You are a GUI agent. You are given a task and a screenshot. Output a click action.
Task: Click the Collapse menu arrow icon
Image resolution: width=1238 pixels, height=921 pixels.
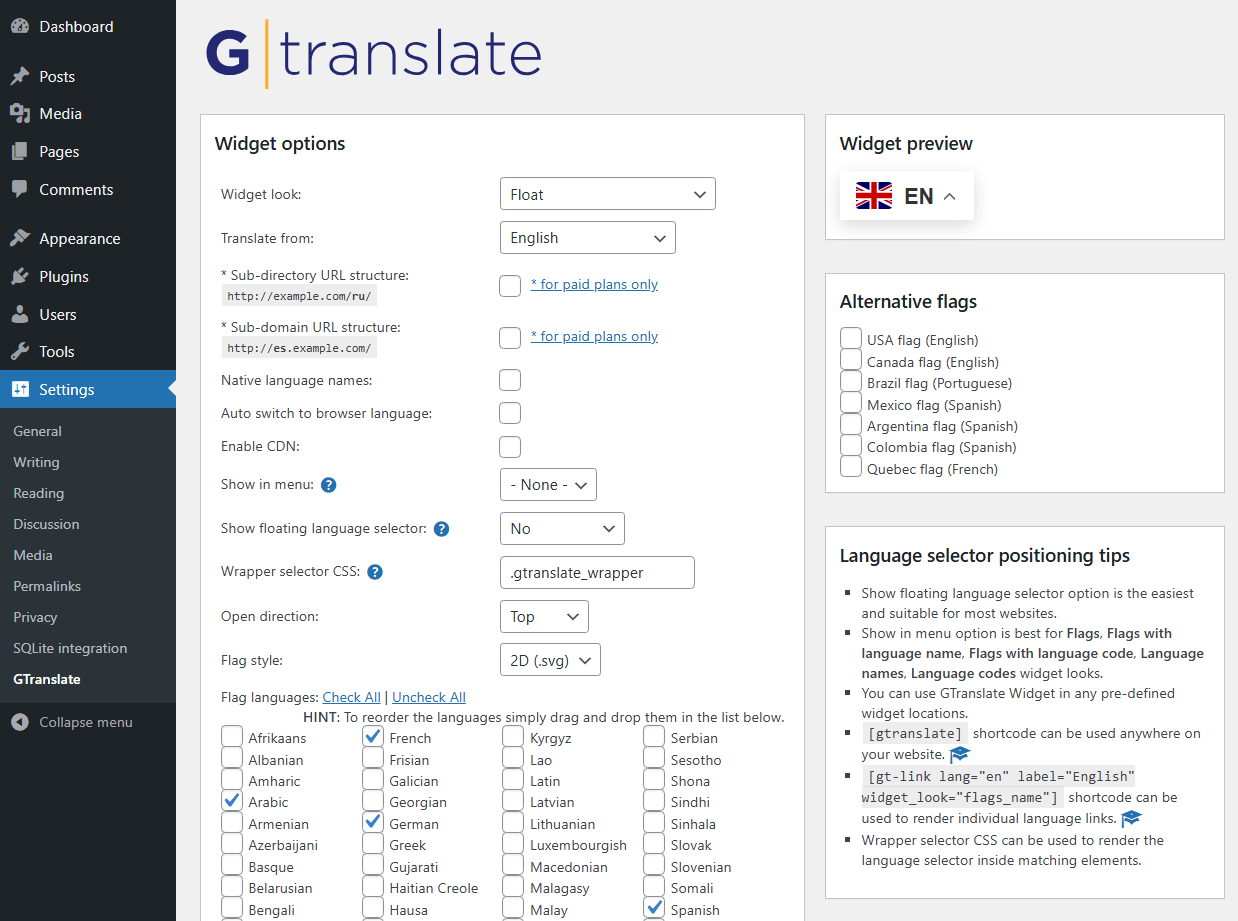(x=20, y=722)
